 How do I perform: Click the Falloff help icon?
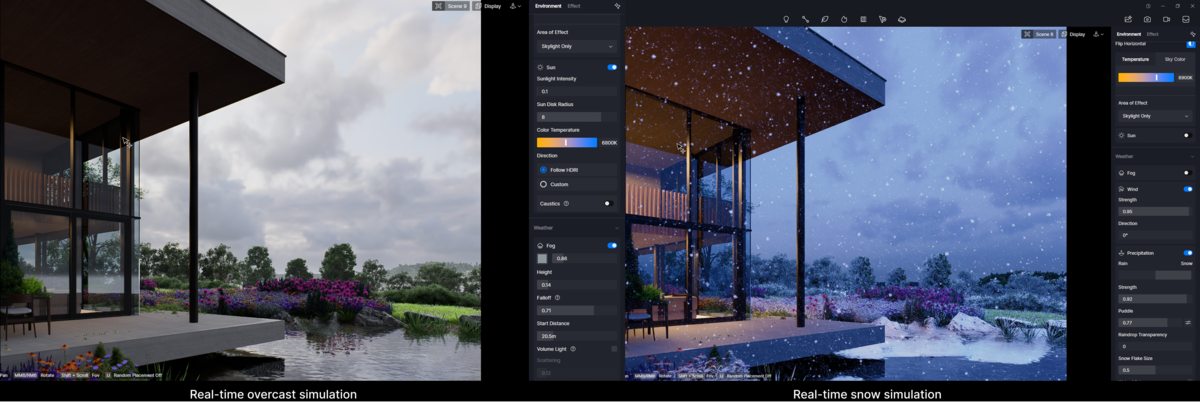pyautogui.click(x=557, y=297)
